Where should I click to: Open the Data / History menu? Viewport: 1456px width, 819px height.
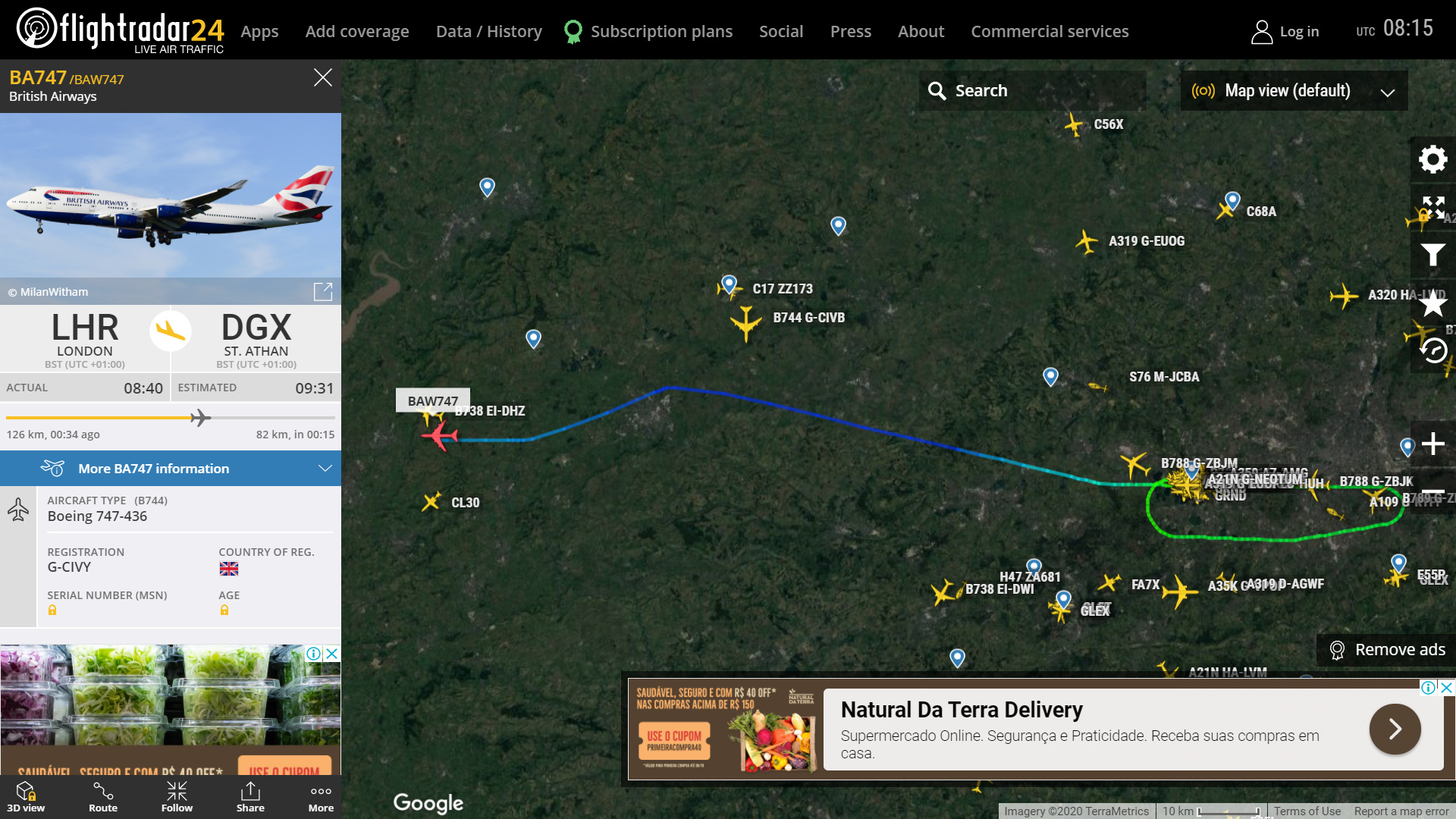(x=488, y=31)
